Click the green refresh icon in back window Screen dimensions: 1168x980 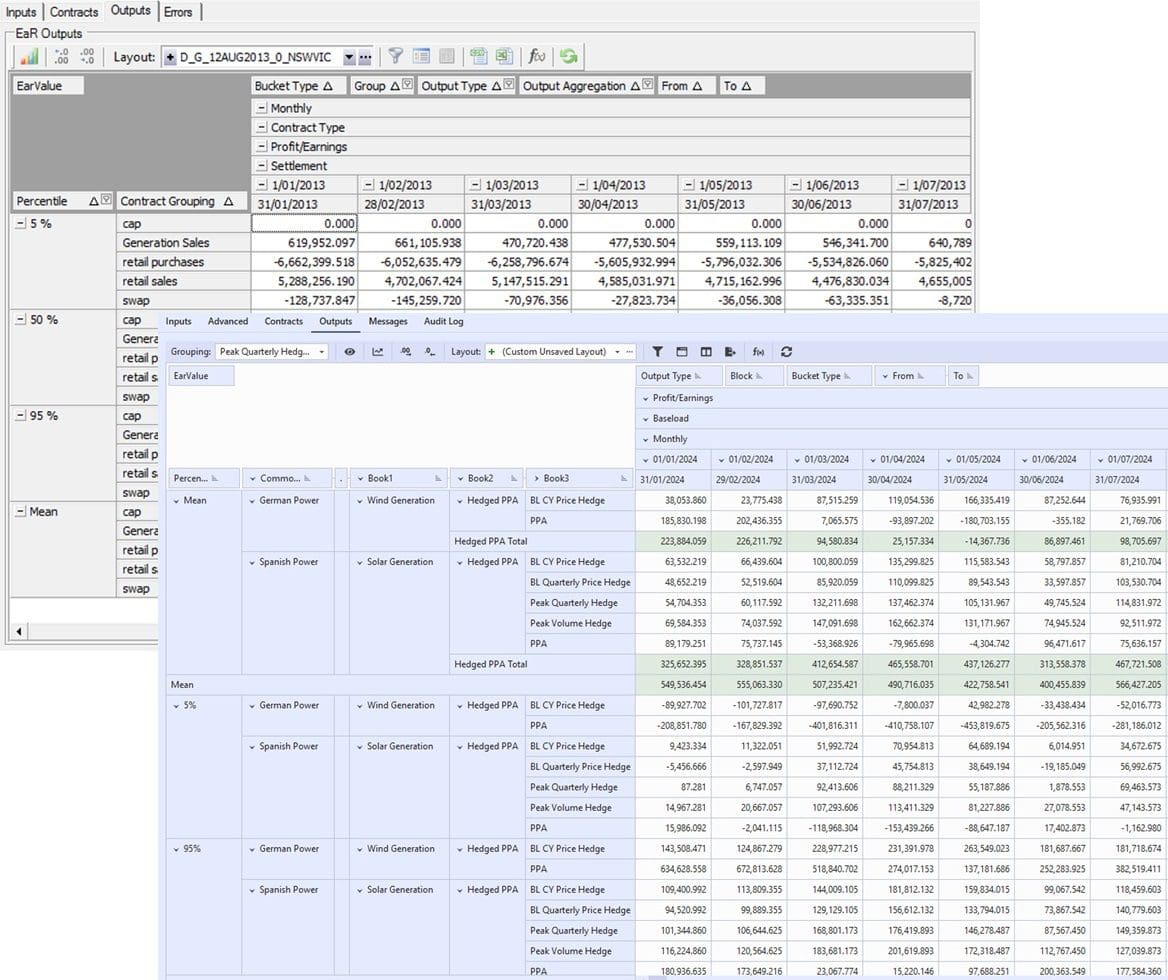[x=568, y=57]
